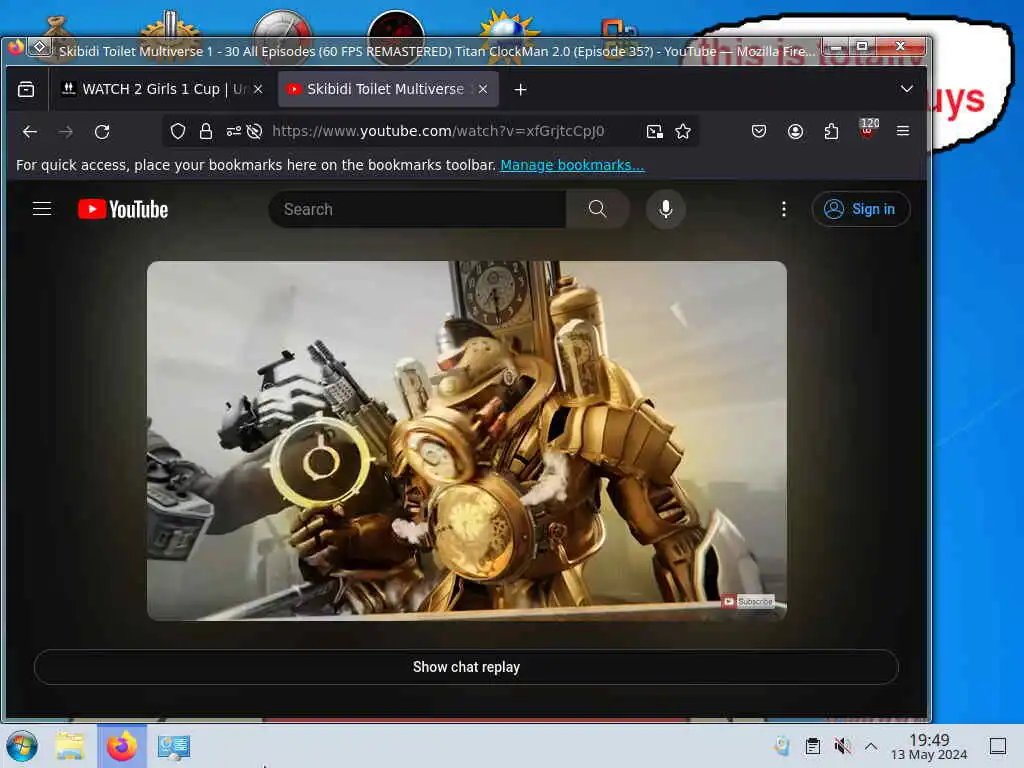This screenshot has width=1024, height=768.
Task: Click the autoplay blocked icon in address bar
Action: (255, 131)
